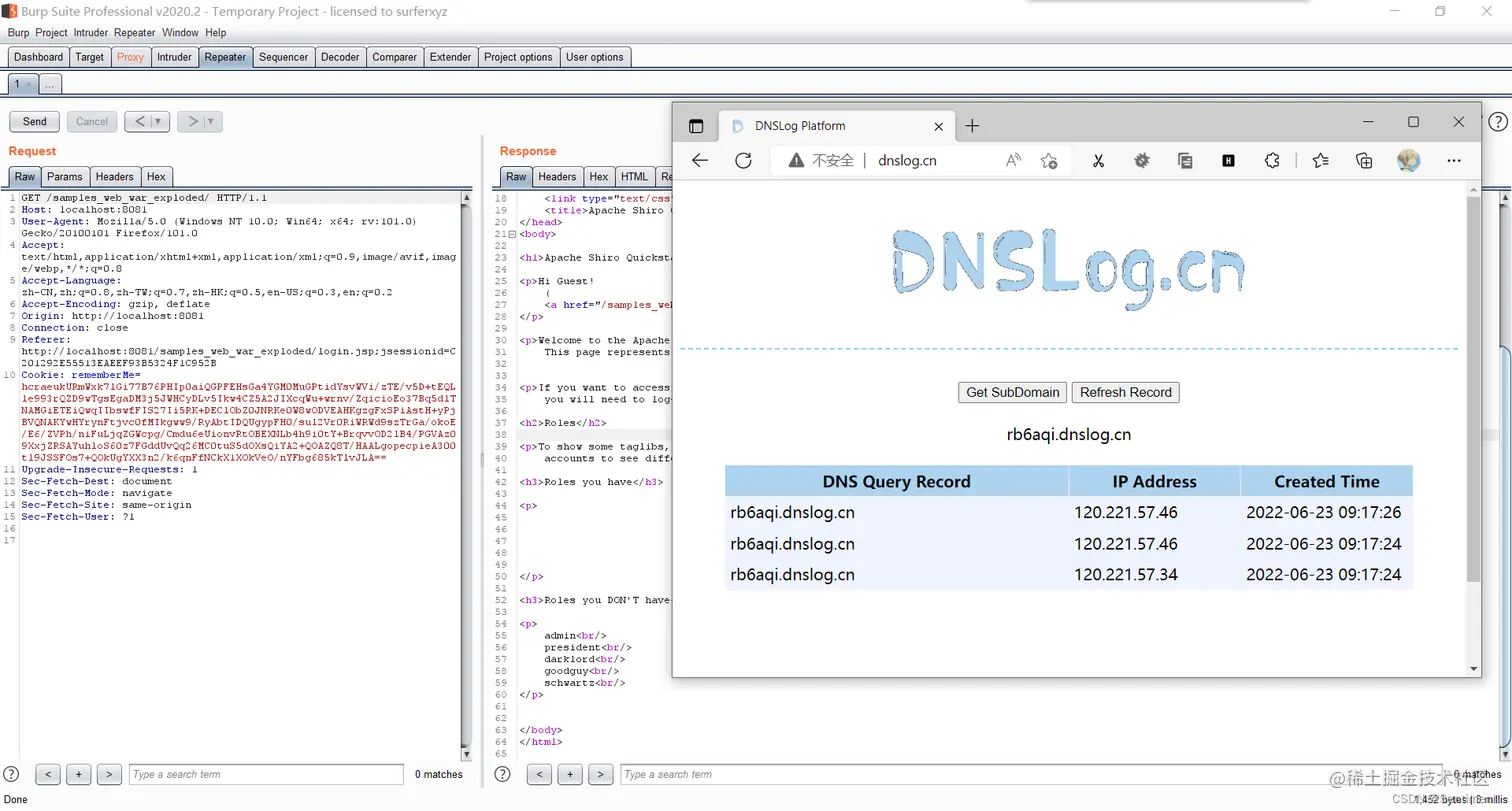
Task: Open the history forward dropdown arrow
Action: (x=211, y=122)
